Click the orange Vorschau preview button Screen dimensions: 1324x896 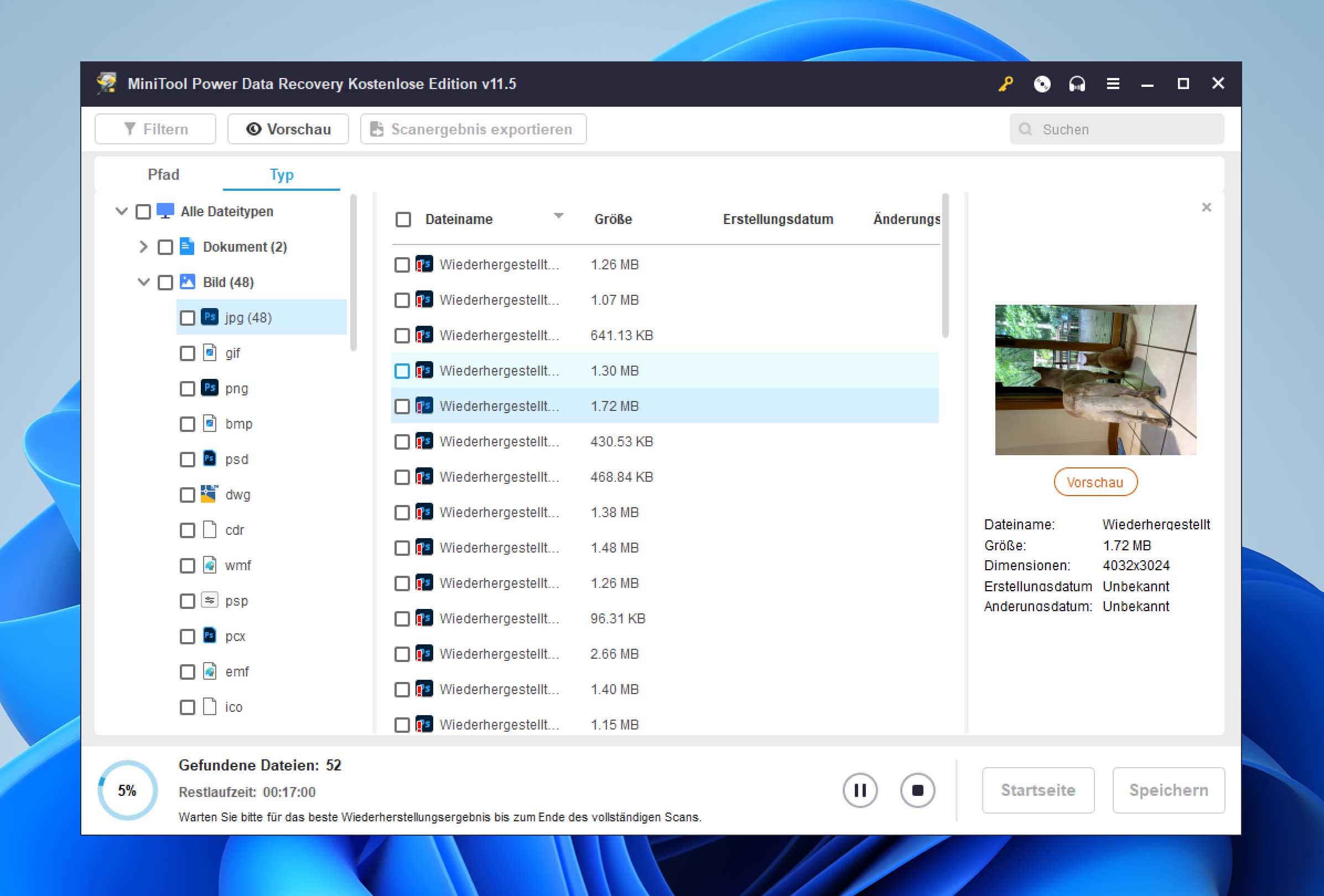pos(1095,482)
